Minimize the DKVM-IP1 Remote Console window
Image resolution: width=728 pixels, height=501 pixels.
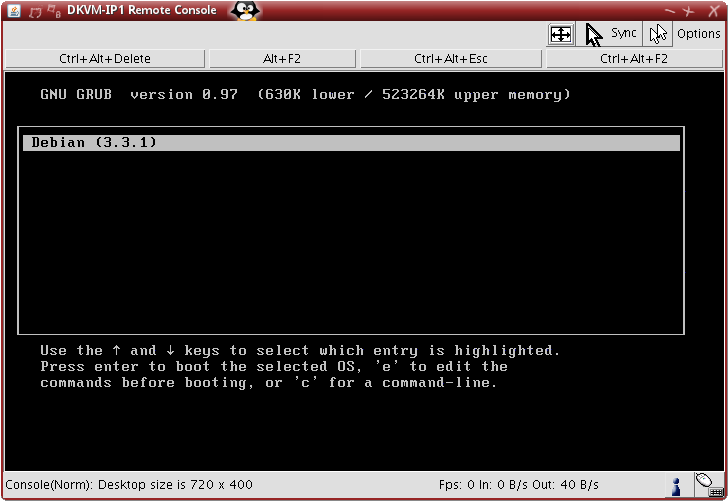(670, 10)
